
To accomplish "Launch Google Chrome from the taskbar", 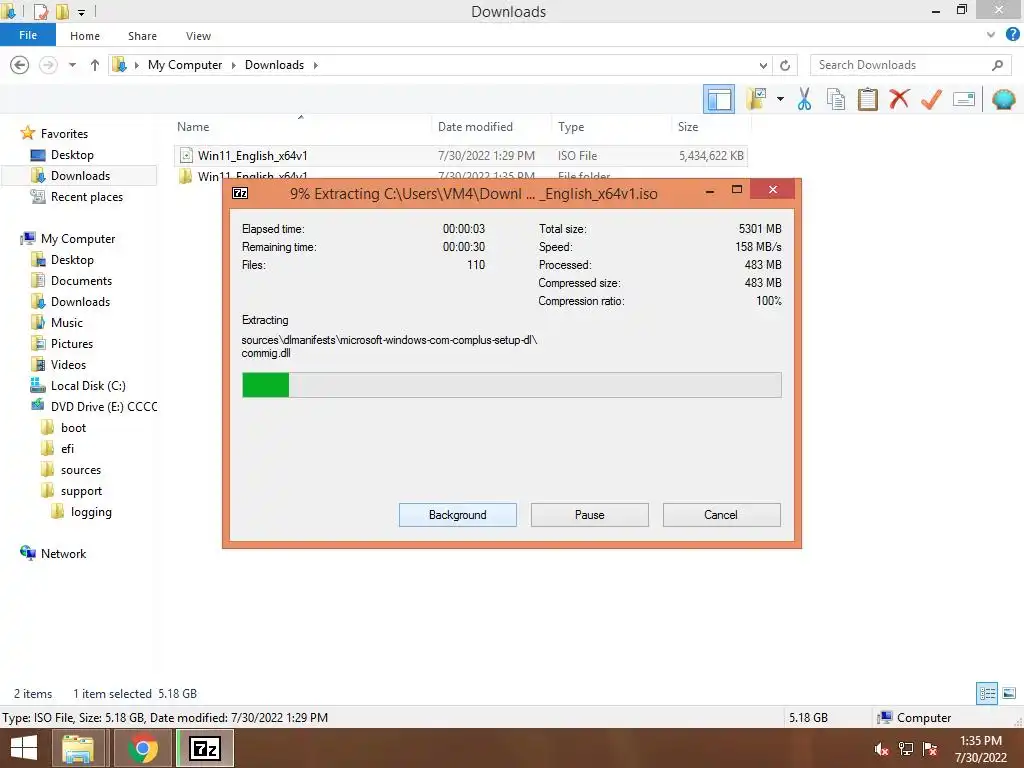I will click(x=142, y=748).
